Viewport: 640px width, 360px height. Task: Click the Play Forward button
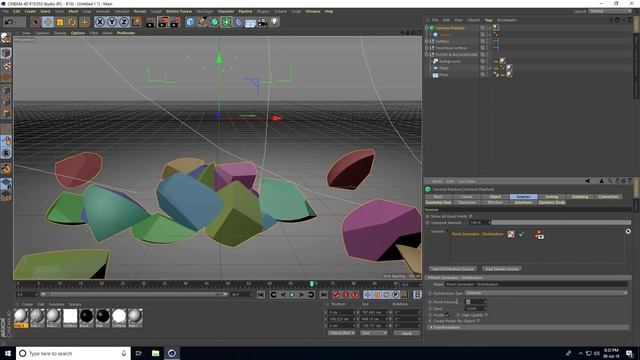pyautogui.click(x=292, y=295)
